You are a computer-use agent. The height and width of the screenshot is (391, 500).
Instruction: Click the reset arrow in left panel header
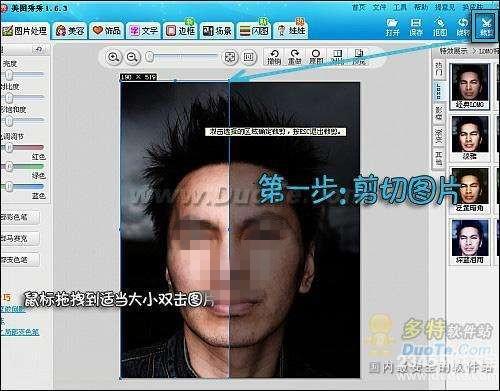coord(39,49)
